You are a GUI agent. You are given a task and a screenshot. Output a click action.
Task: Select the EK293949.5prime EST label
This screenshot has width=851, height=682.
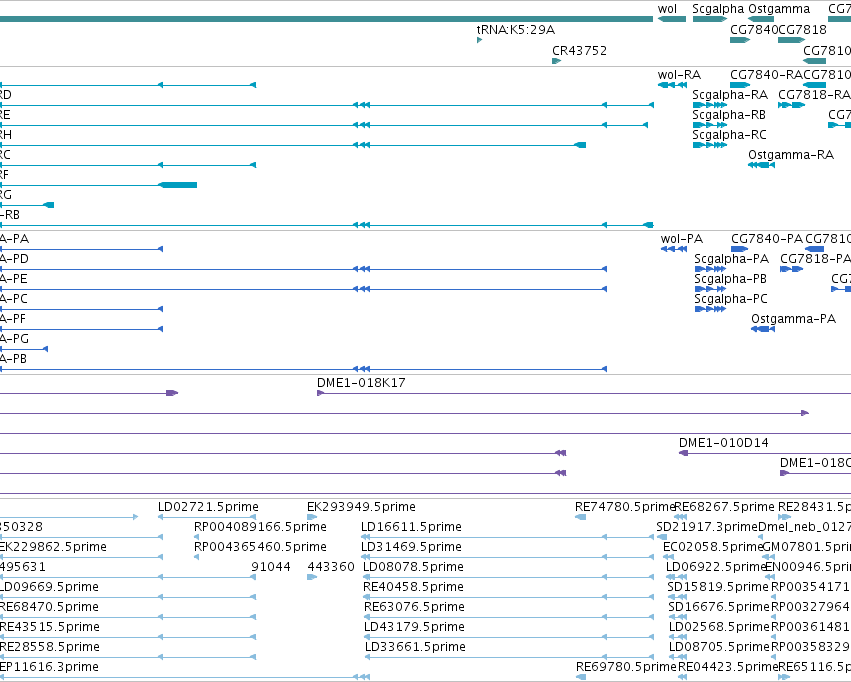361,507
